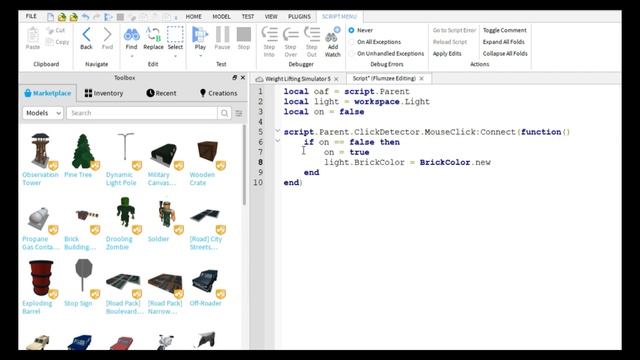Click the Toolbox Search field

[142, 113]
